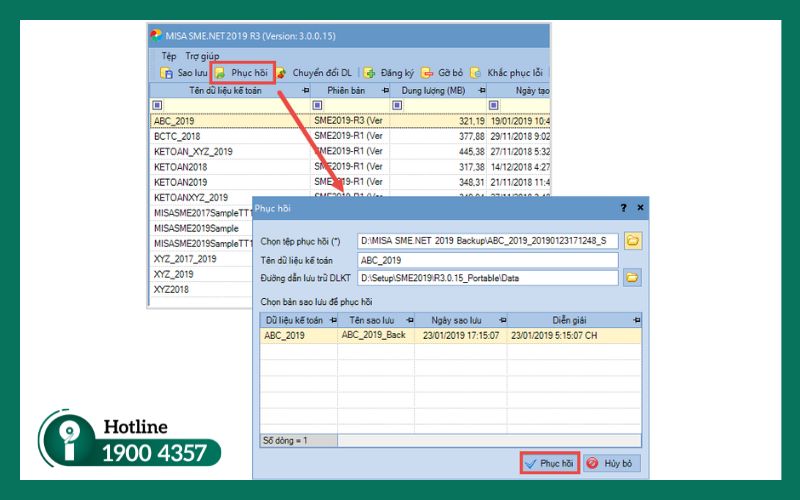Click the 445,38 size cell

(438, 152)
